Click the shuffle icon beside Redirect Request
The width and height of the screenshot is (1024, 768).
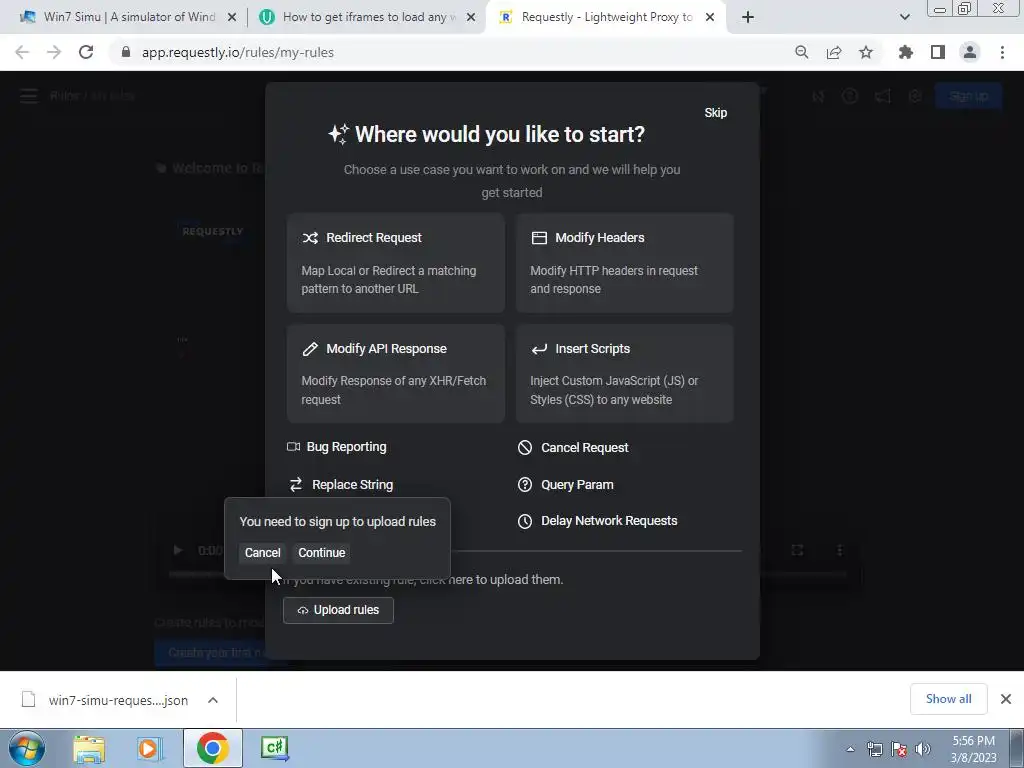[x=310, y=238]
